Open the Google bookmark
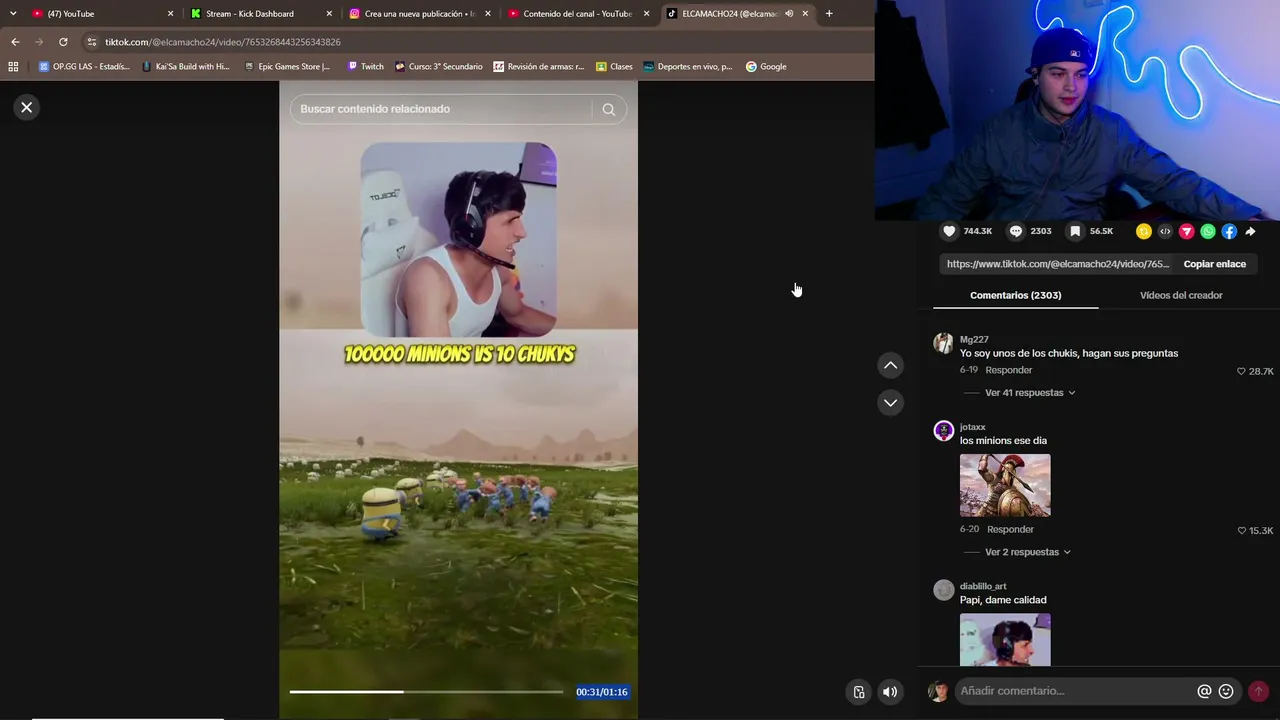 pyautogui.click(x=766, y=67)
